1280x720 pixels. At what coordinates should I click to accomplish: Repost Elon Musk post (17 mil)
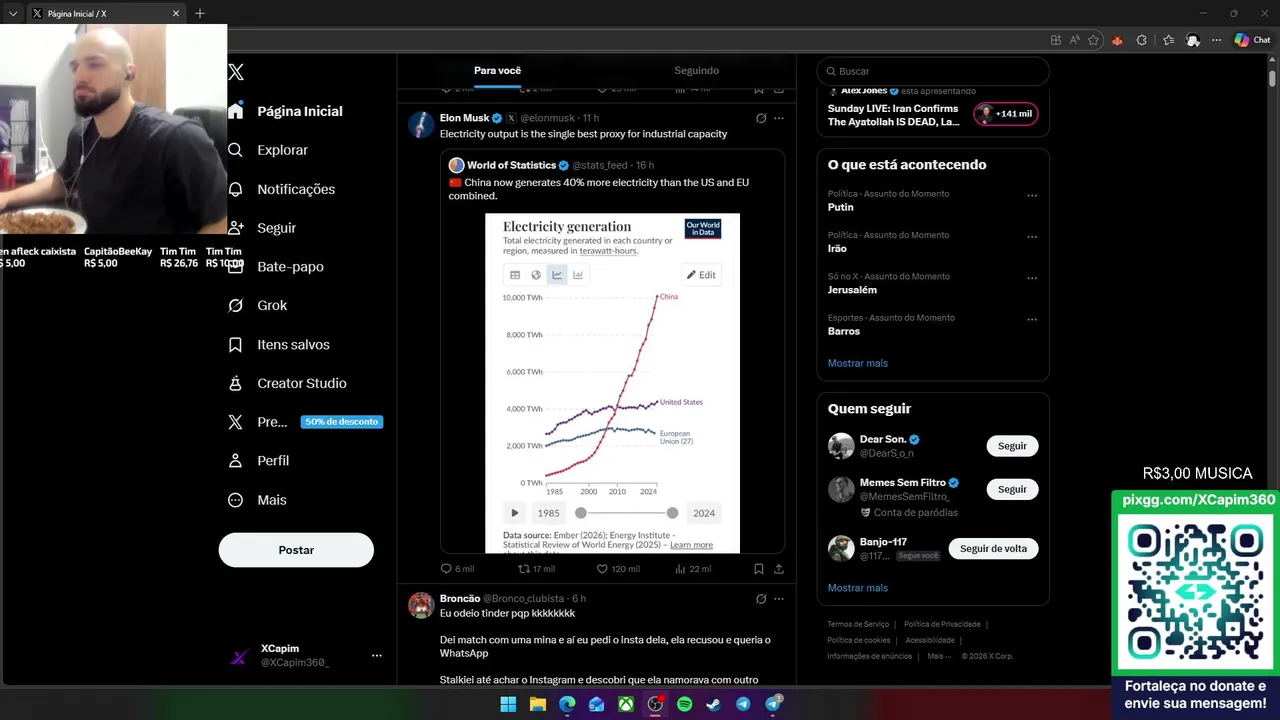[536, 569]
